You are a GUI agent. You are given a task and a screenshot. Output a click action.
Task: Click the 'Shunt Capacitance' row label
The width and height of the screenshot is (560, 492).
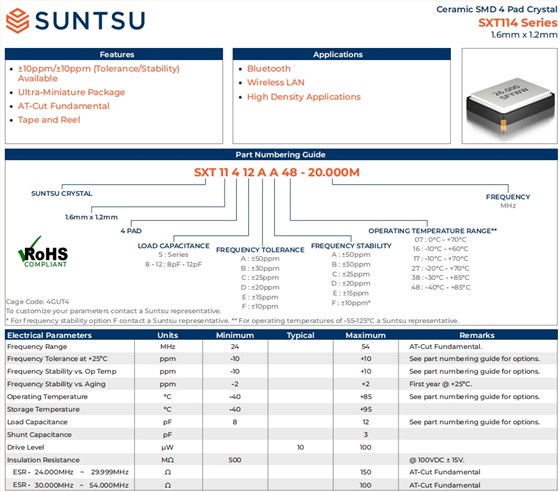tap(39, 435)
